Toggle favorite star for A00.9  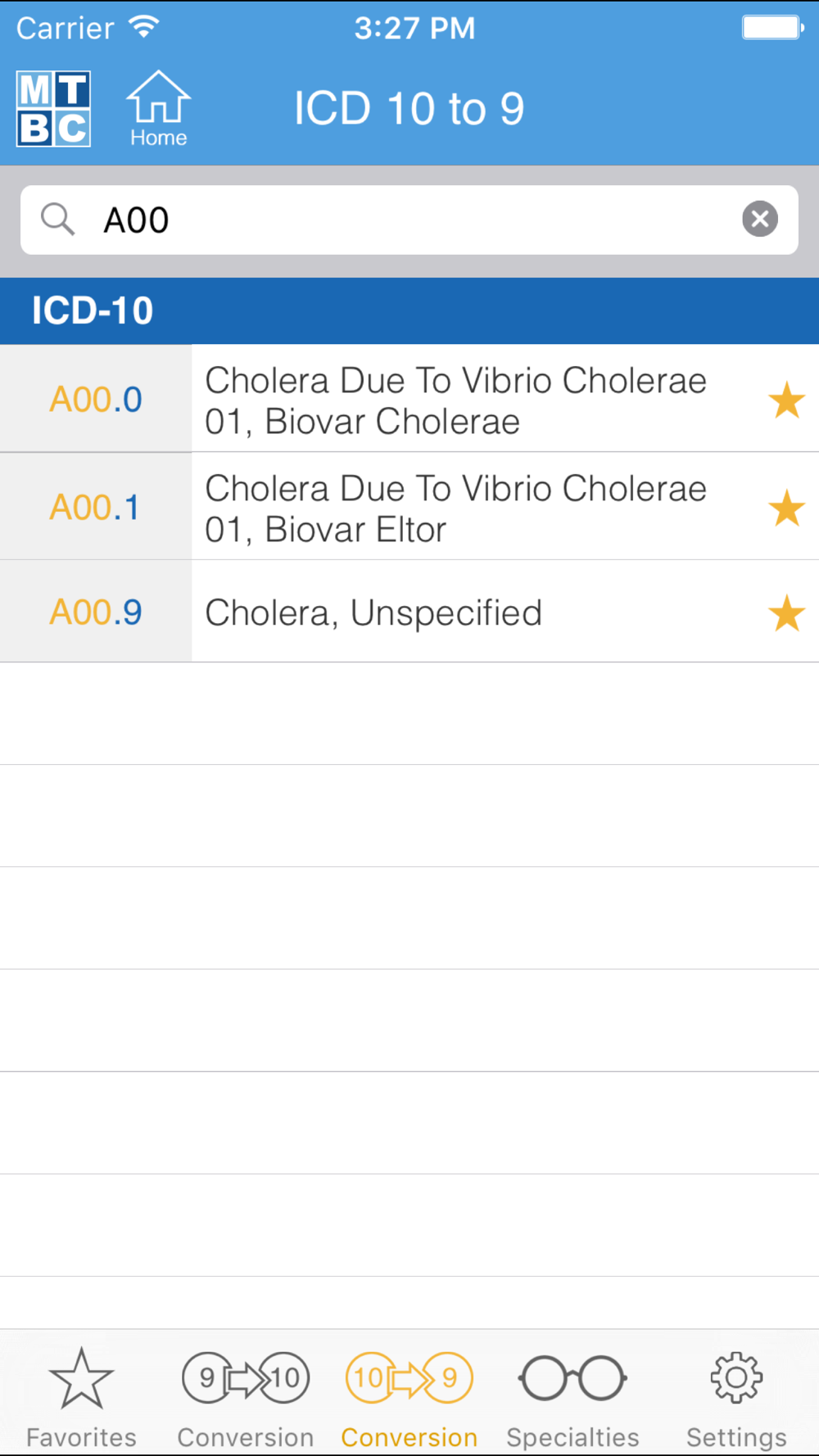[x=786, y=613]
